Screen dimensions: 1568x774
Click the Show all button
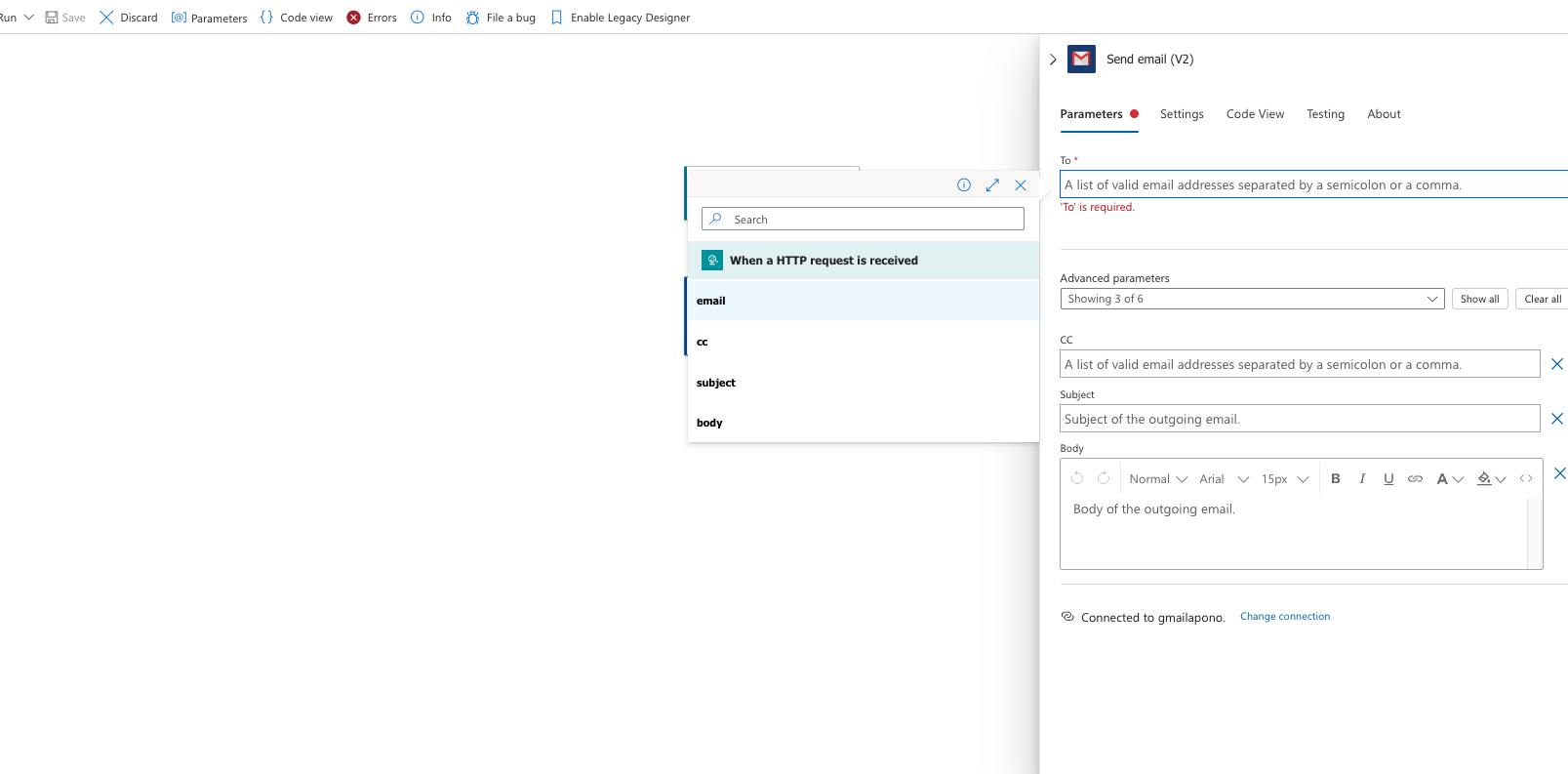(x=1479, y=299)
